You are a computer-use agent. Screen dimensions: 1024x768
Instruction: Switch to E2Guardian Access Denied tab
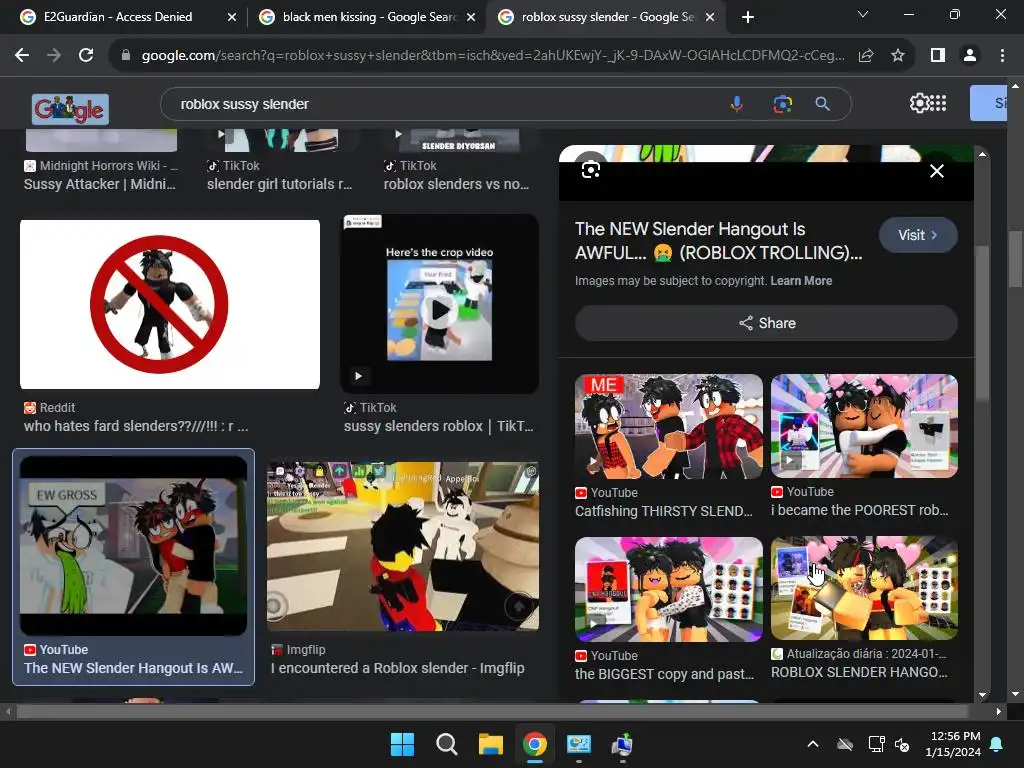(x=118, y=17)
